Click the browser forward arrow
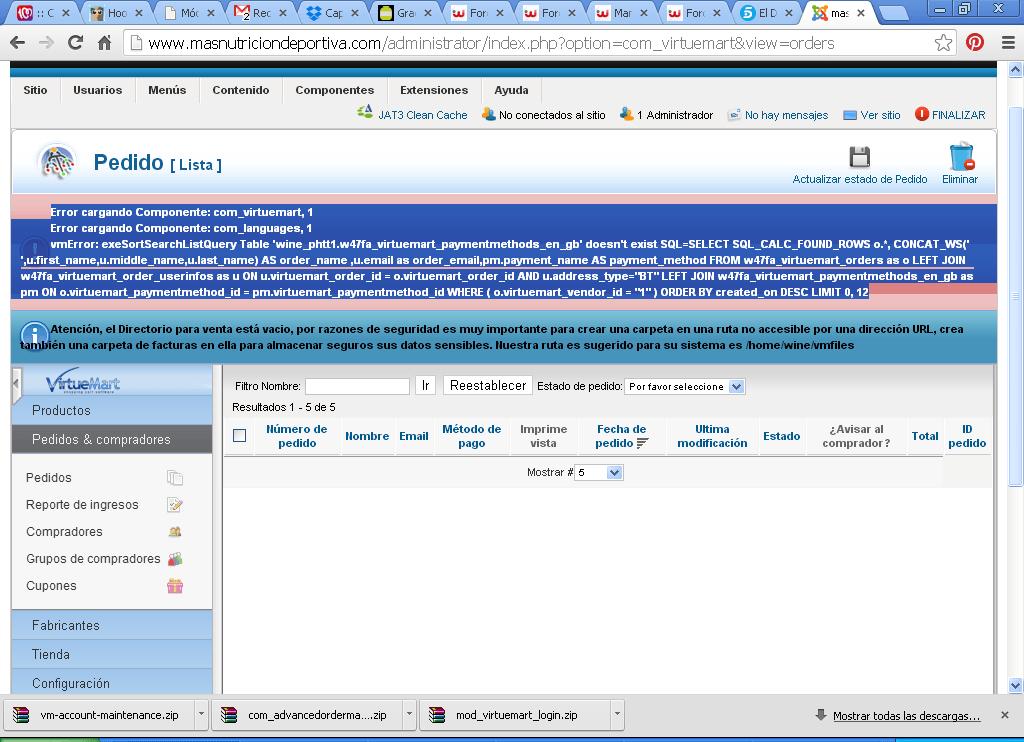The width and height of the screenshot is (1024, 742). click(x=46, y=43)
